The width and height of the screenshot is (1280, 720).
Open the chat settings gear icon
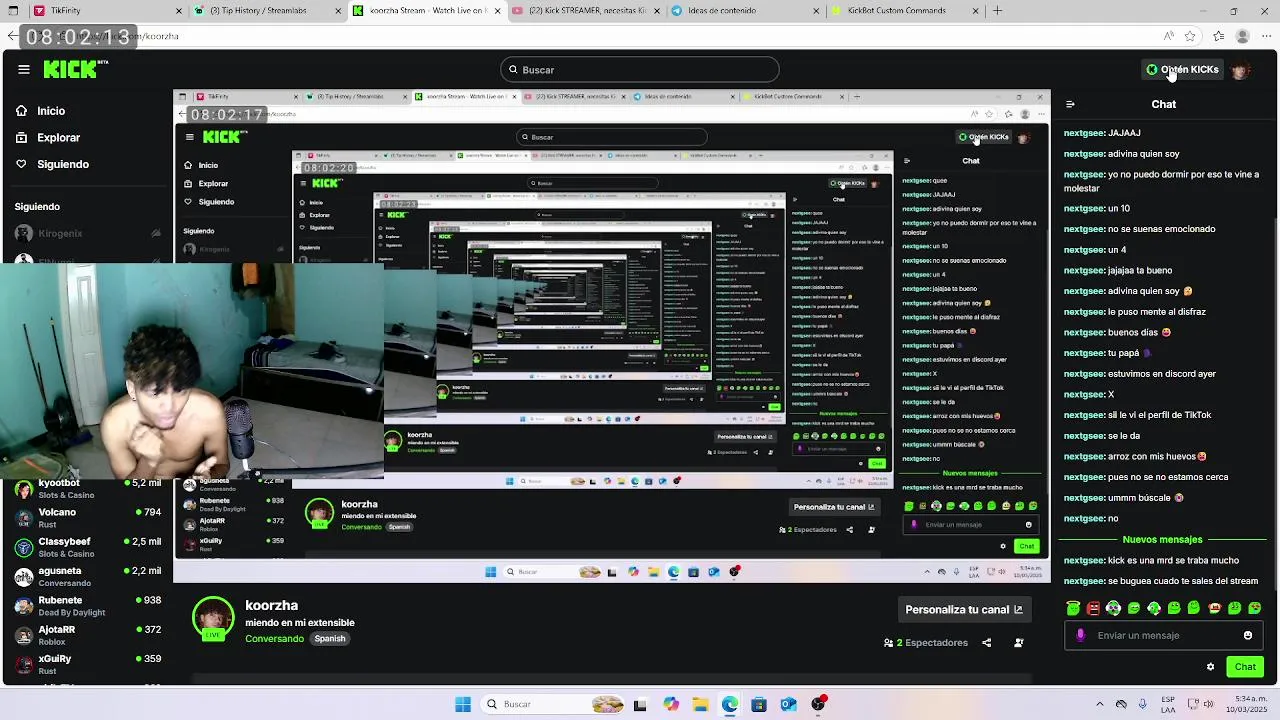pyautogui.click(x=1210, y=667)
